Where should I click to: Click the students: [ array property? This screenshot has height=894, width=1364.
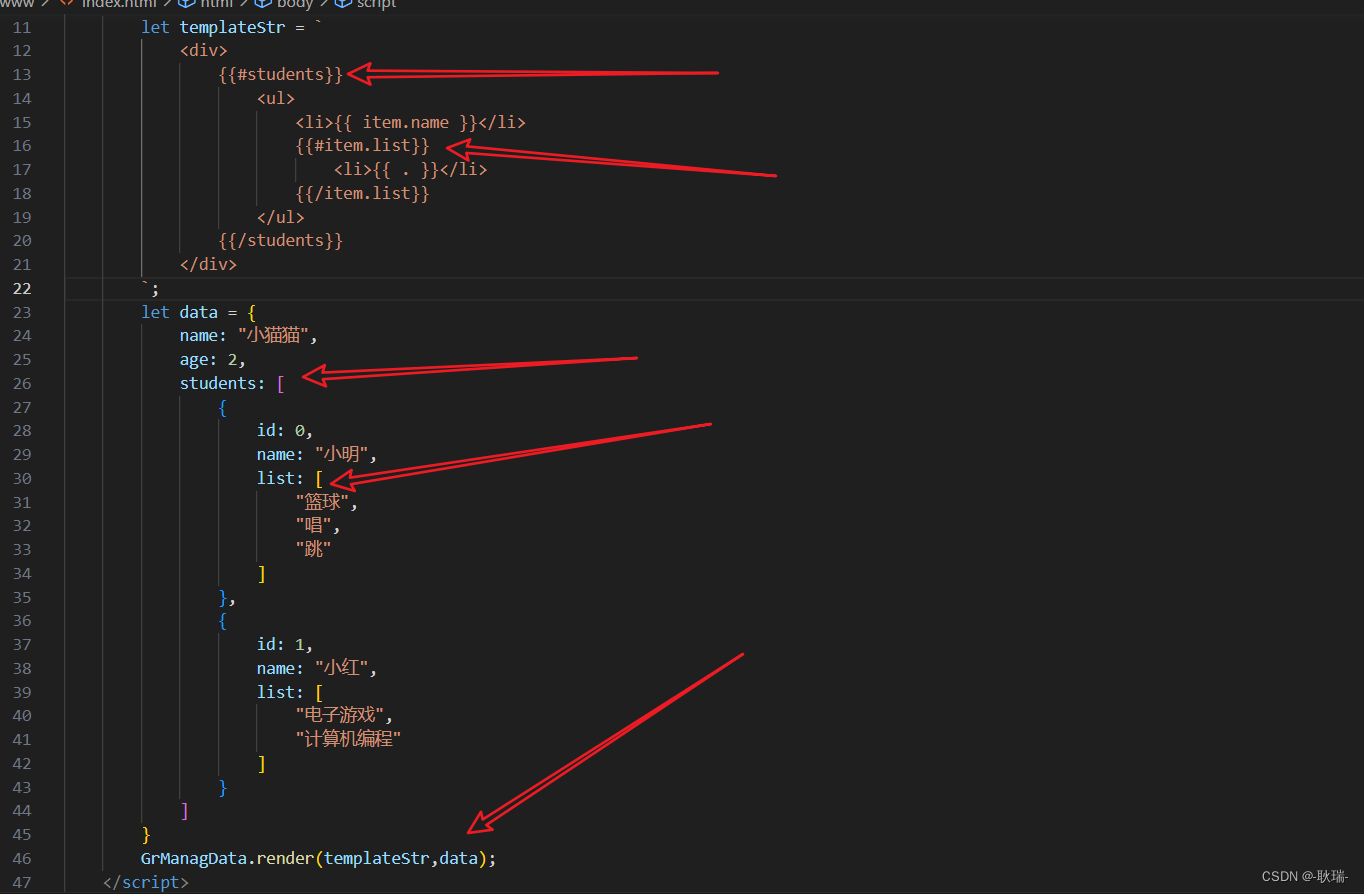(x=233, y=383)
